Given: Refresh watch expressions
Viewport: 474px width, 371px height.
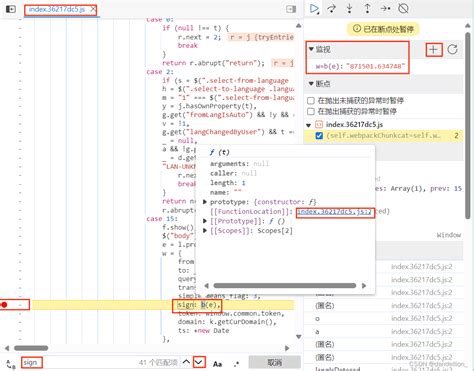Looking at the screenshot, I should [452, 50].
